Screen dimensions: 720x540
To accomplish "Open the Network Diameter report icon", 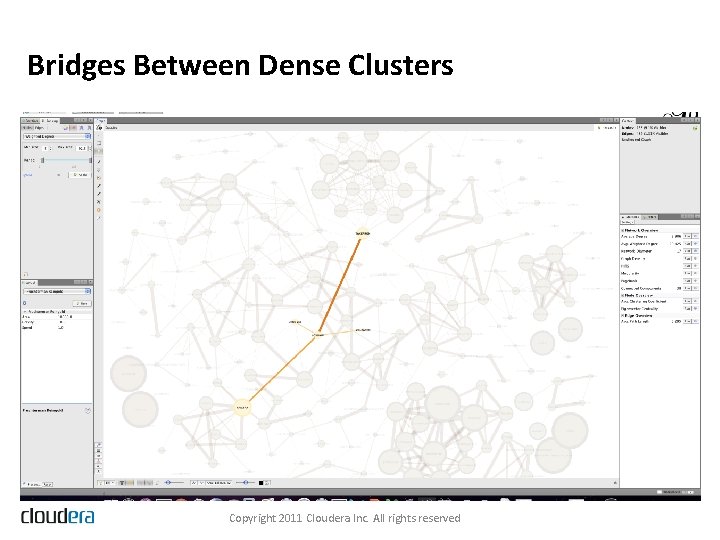I will pyautogui.click(x=696, y=251).
